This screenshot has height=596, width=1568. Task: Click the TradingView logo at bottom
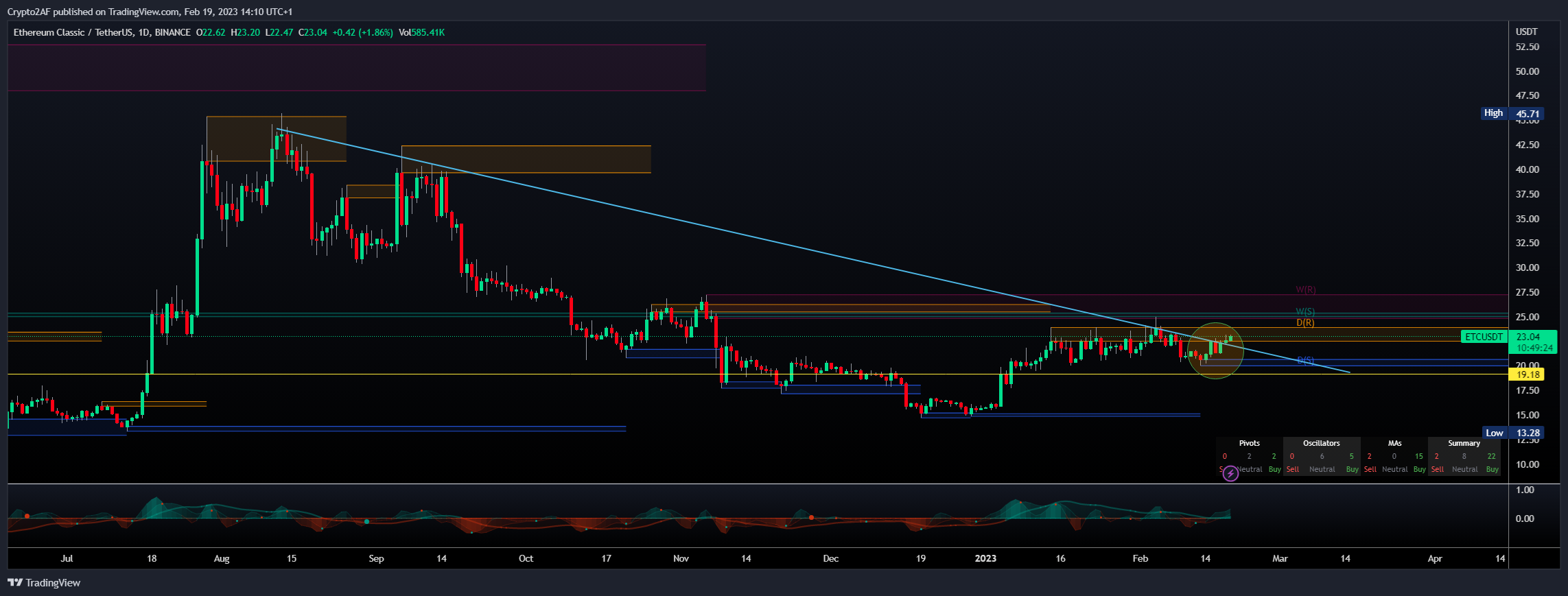[x=44, y=583]
